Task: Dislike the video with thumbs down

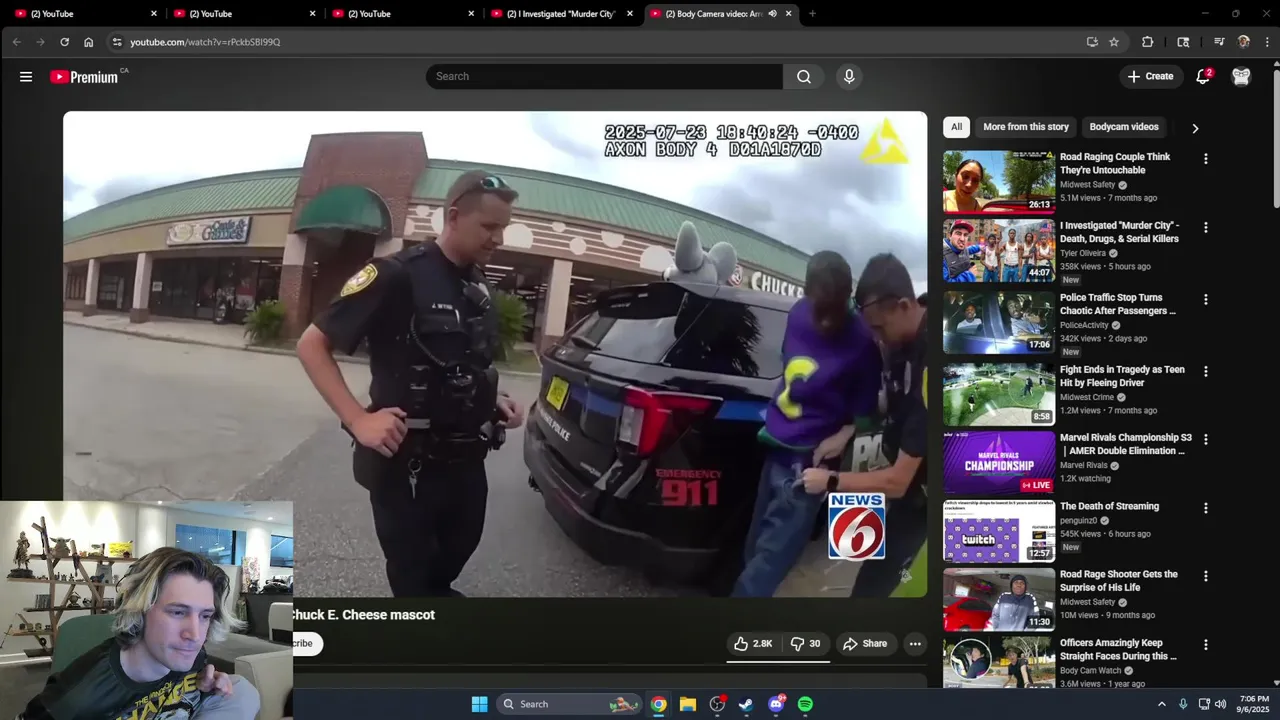Action: 806,644
